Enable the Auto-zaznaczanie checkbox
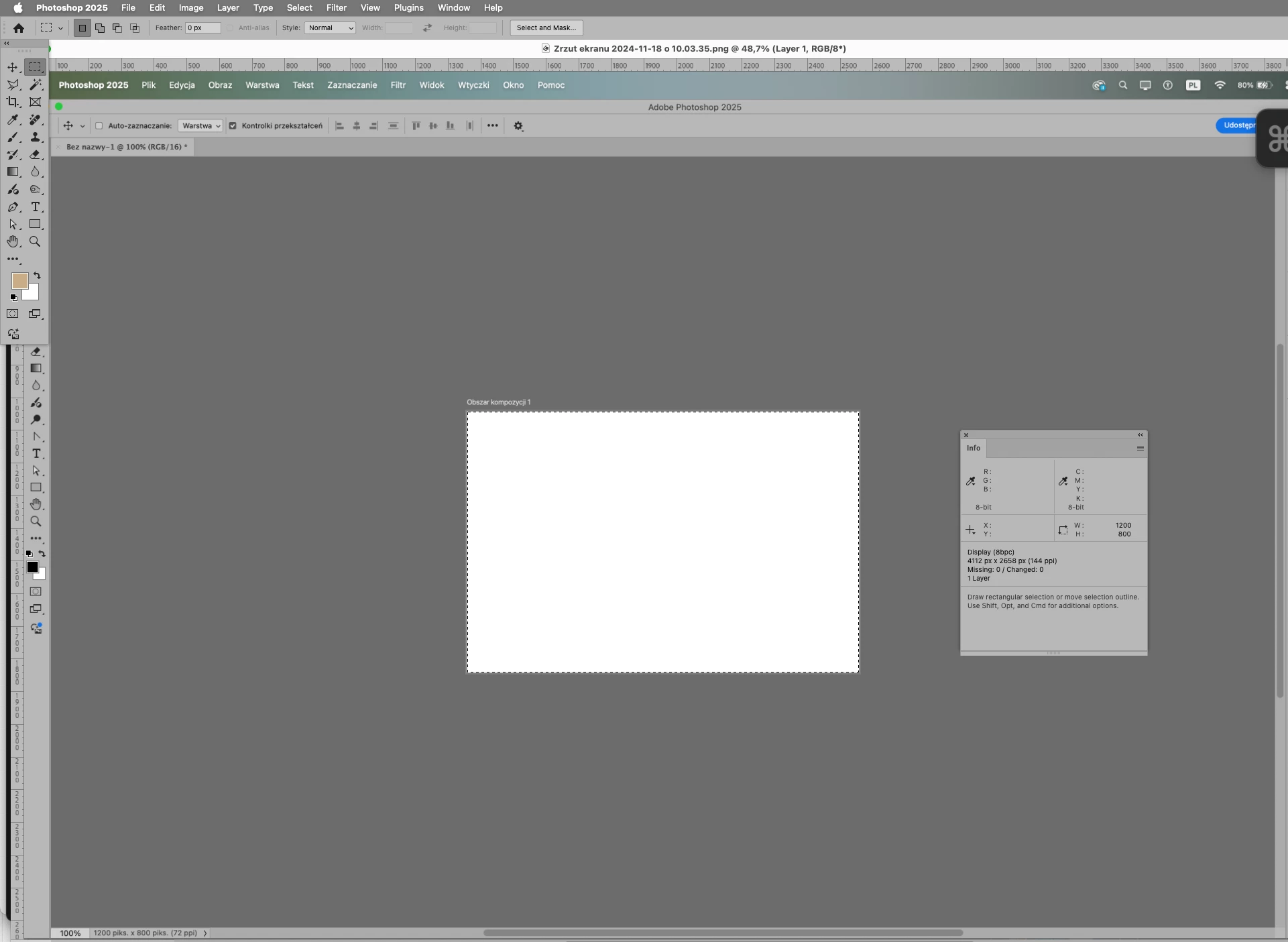Screen dimensions: 1288x942 pos(99,125)
